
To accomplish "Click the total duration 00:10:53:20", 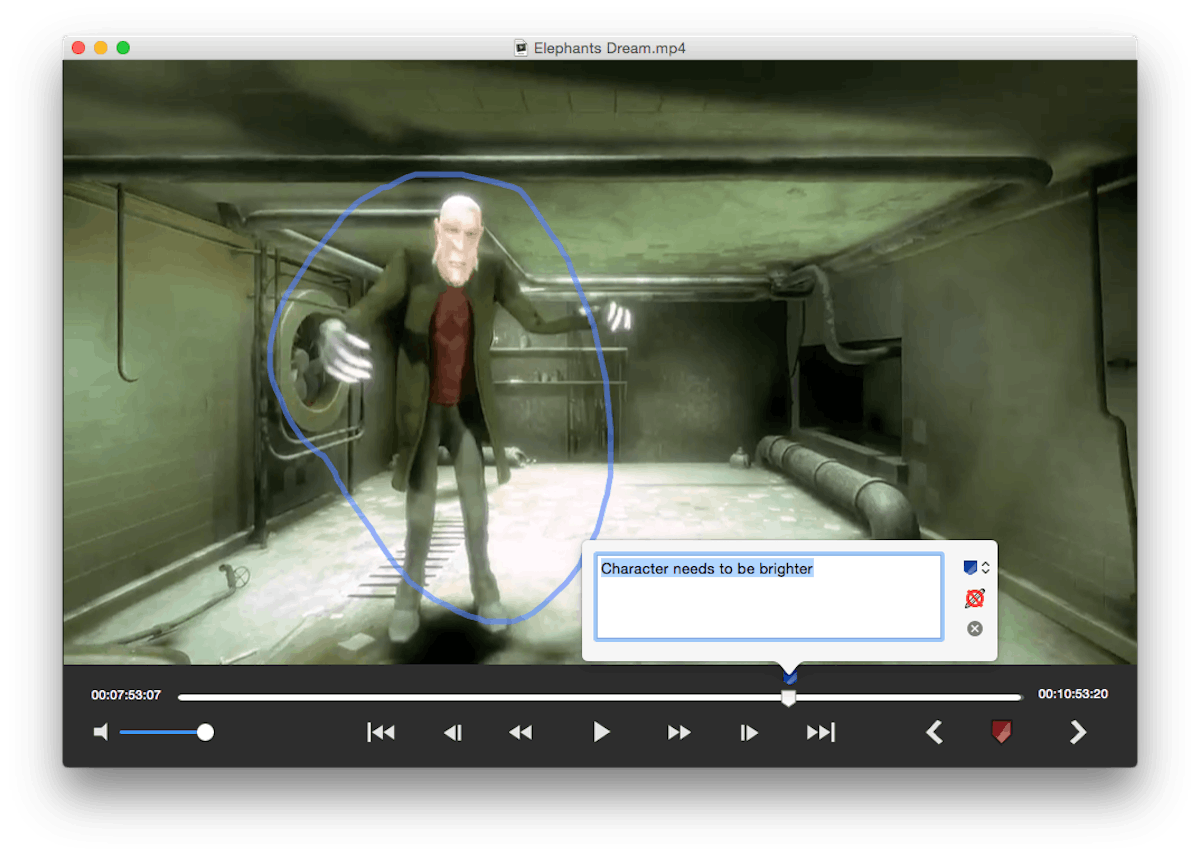I will coord(1073,695).
